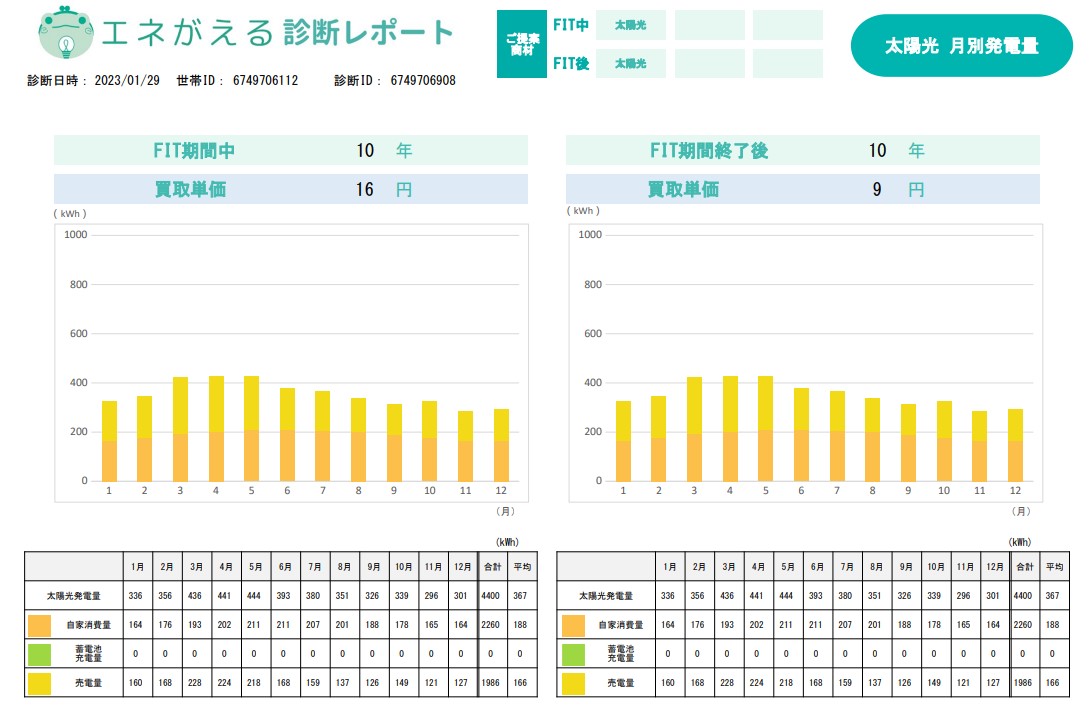Open the 太陽光 月別発電量 pill button
This screenshot has width=1092, height=720.
(x=961, y=46)
